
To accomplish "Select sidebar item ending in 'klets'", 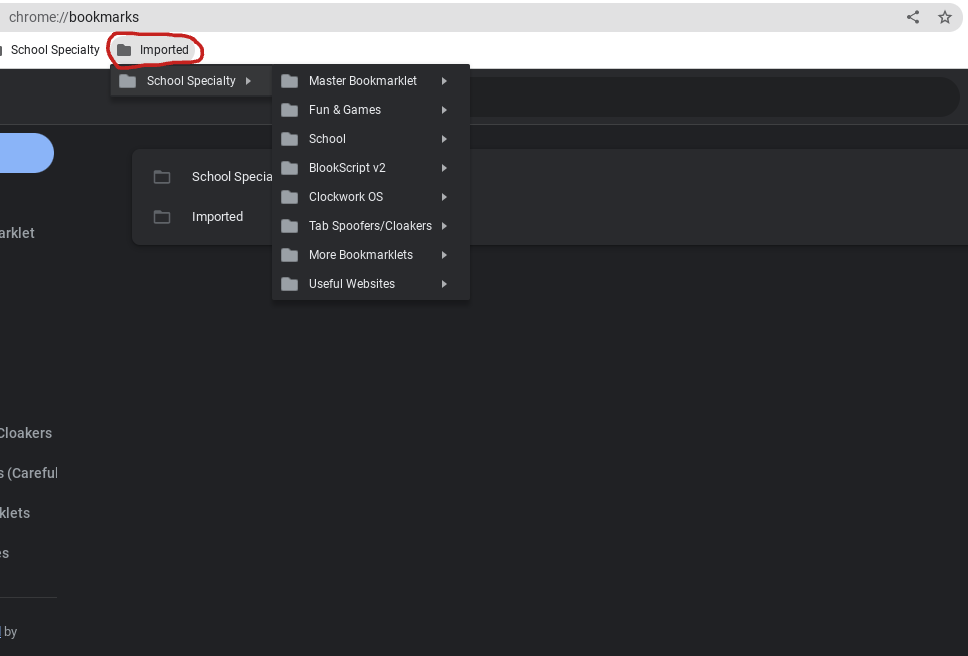I will pyautogui.click(x=15, y=513).
